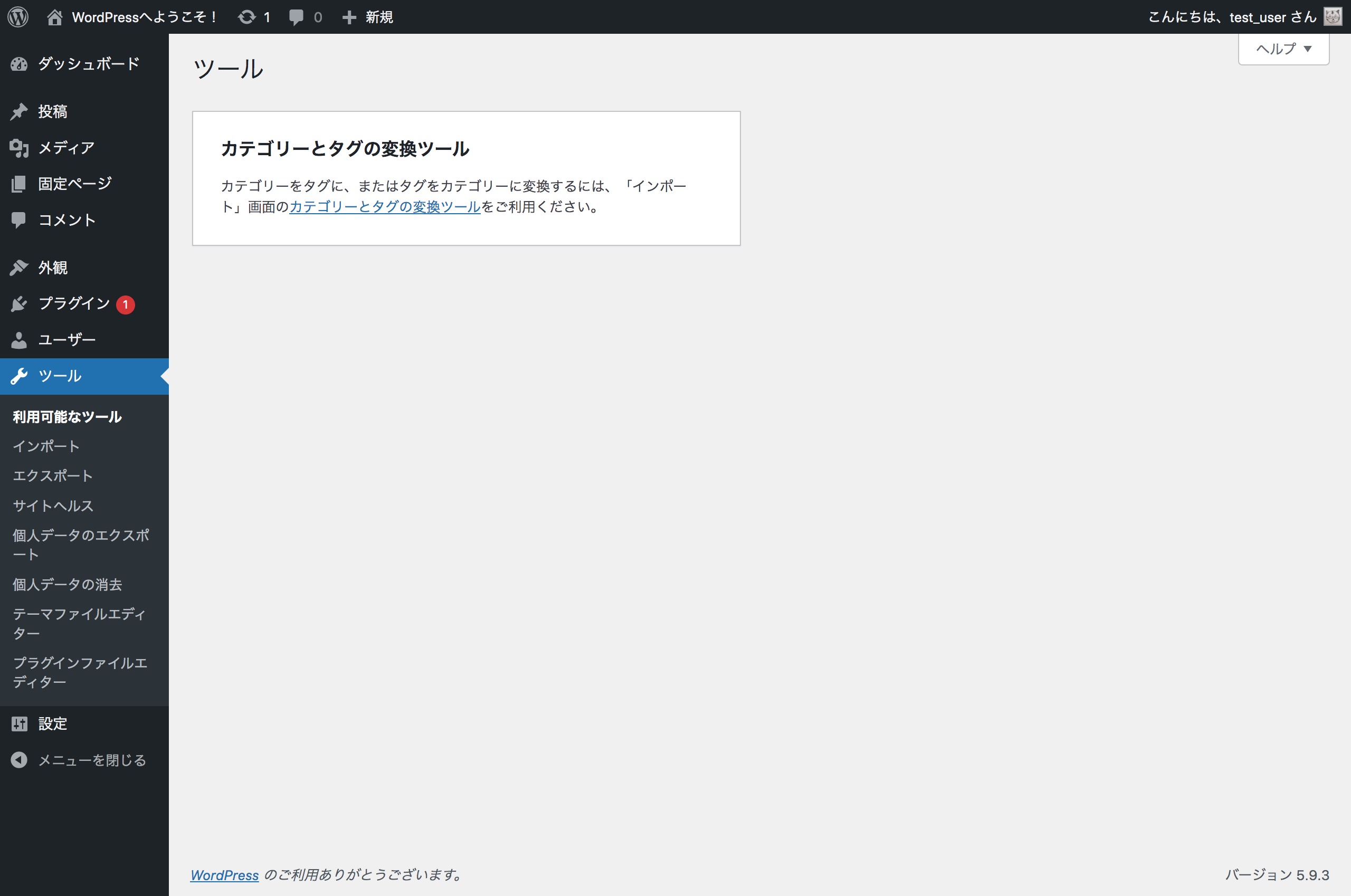
Task: Click the WordPress logo icon in admin bar
Action: tap(18, 16)
